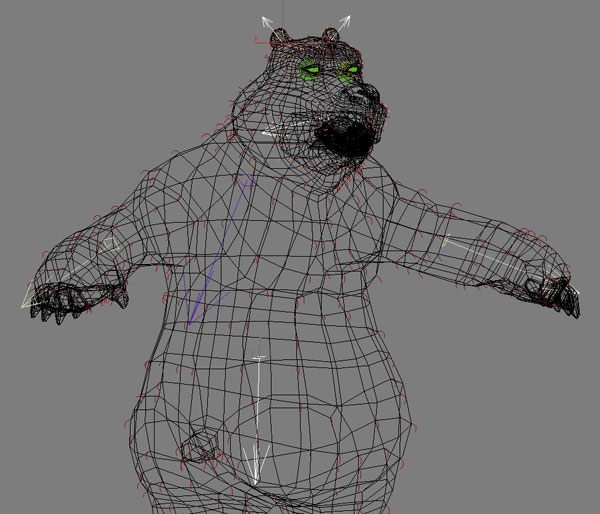Image resolution: width=600 pixels, height=514 pixels.
Task: Select the bear's green eye on the left
Action: [x=311, y=69]
